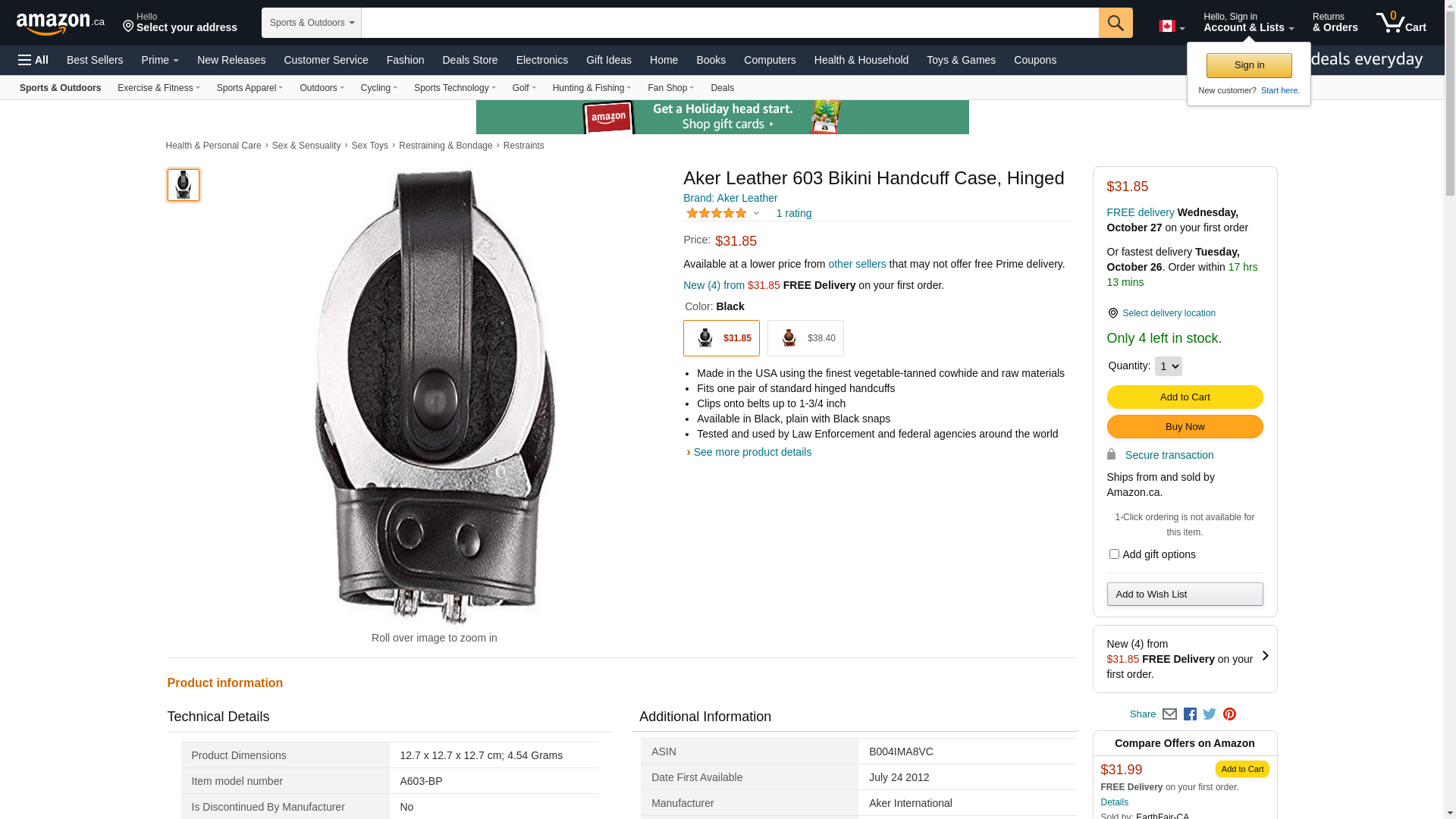Expand Sports & Outdoors search category dropdown

pos(312,23)
